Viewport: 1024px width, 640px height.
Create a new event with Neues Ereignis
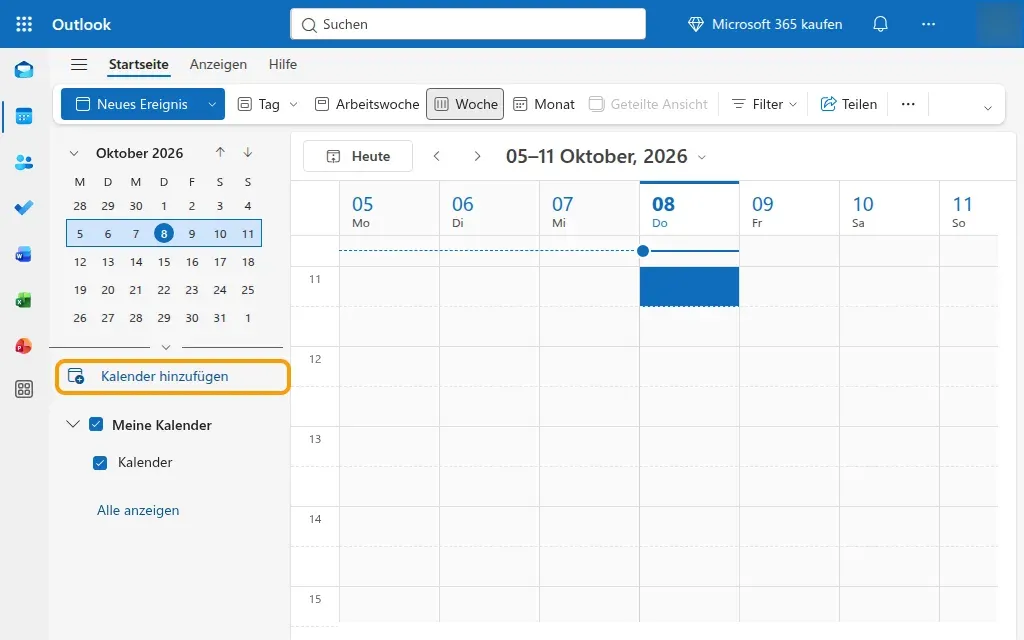132,104
